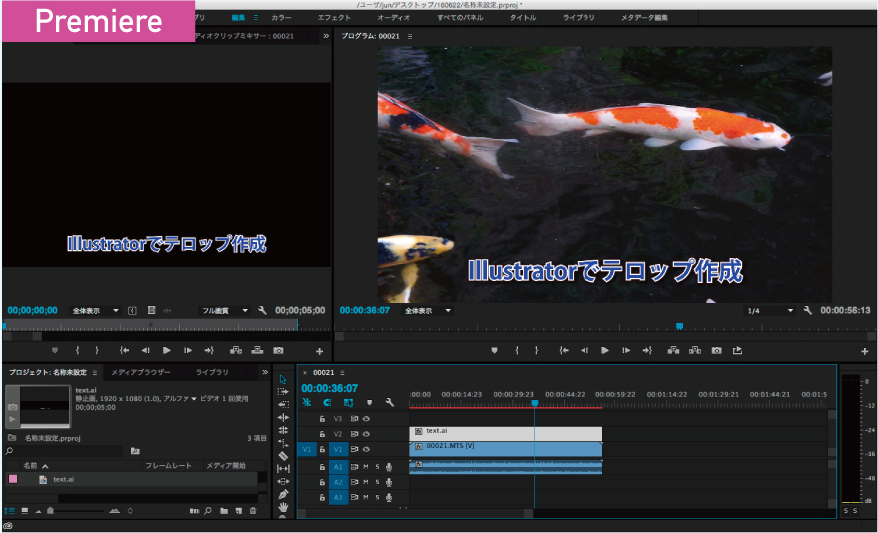Switch to Media Browser tab
Screen dimensions: 878x533
click(x=141, y=372)
